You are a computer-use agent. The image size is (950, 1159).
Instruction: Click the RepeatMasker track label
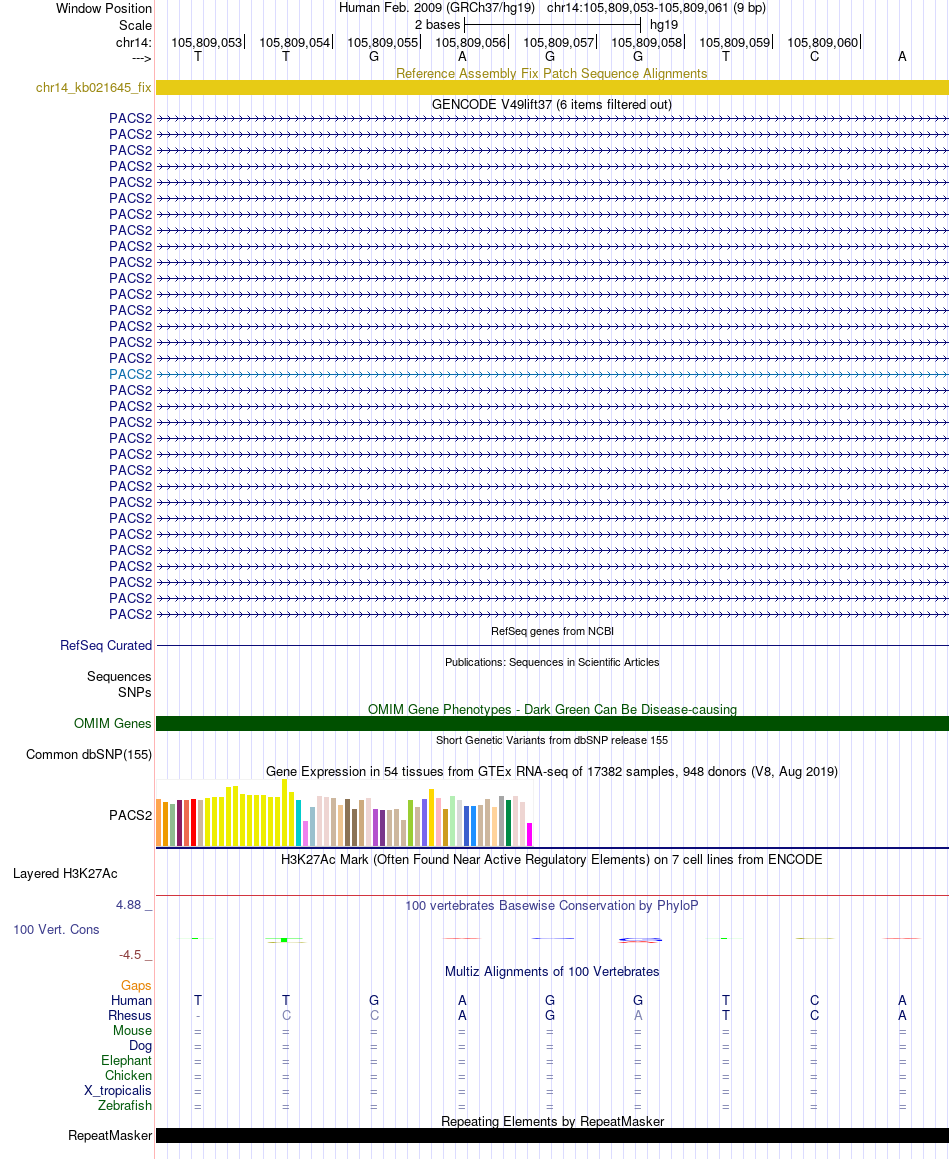coord(110,1135)
